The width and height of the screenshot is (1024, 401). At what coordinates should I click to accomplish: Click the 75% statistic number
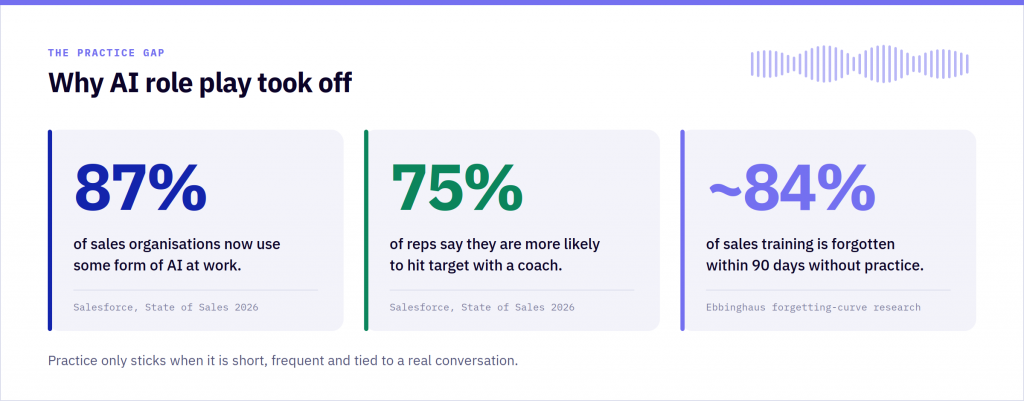tap(456, 188)
